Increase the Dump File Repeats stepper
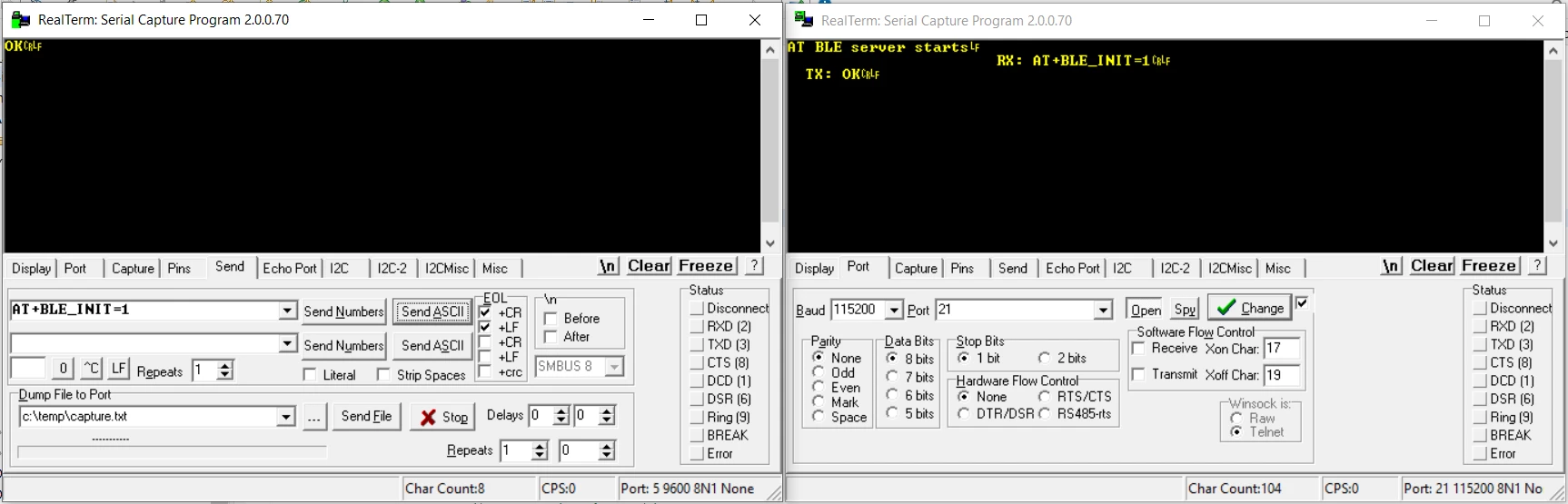This screenshot has width=1568, height=504. tap(540, 446)
